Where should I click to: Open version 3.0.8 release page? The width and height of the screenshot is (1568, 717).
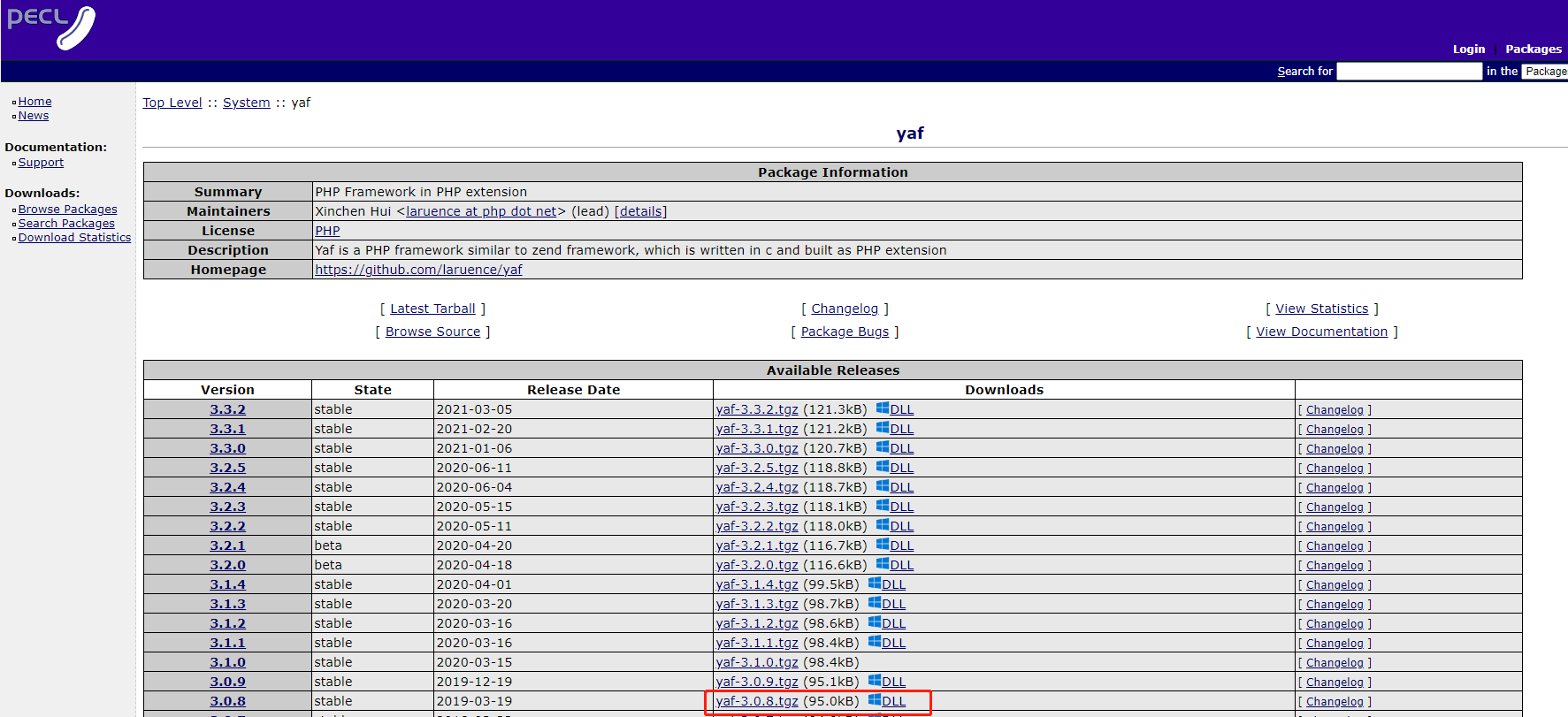(227, 701)
